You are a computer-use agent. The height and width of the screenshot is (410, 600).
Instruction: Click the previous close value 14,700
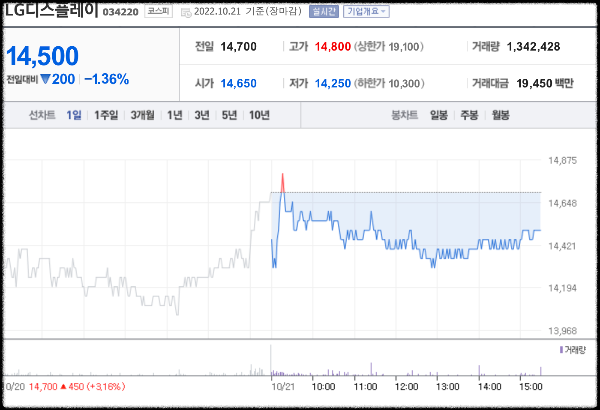pos(238,47)
